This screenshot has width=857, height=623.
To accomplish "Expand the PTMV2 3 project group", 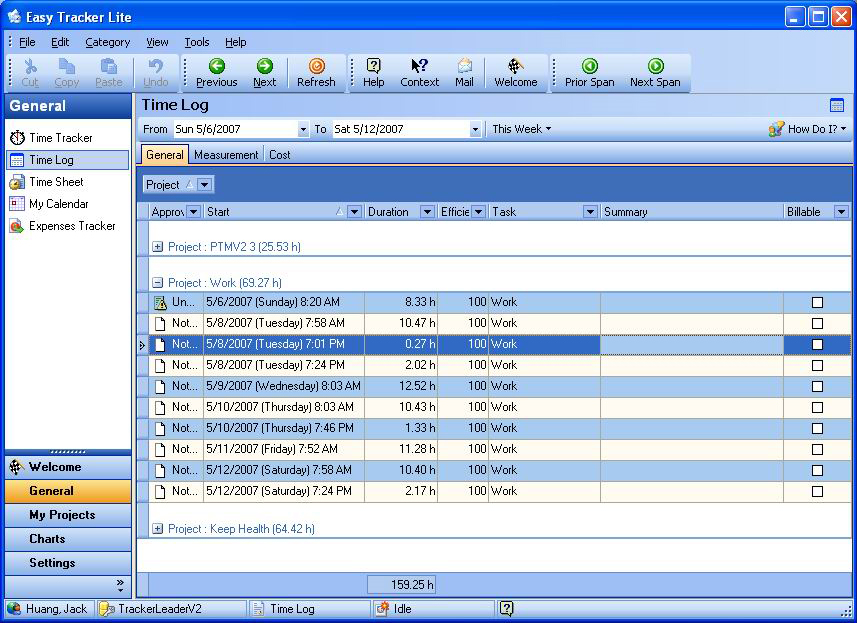I will pyautogui.click(x=157, y=247).
